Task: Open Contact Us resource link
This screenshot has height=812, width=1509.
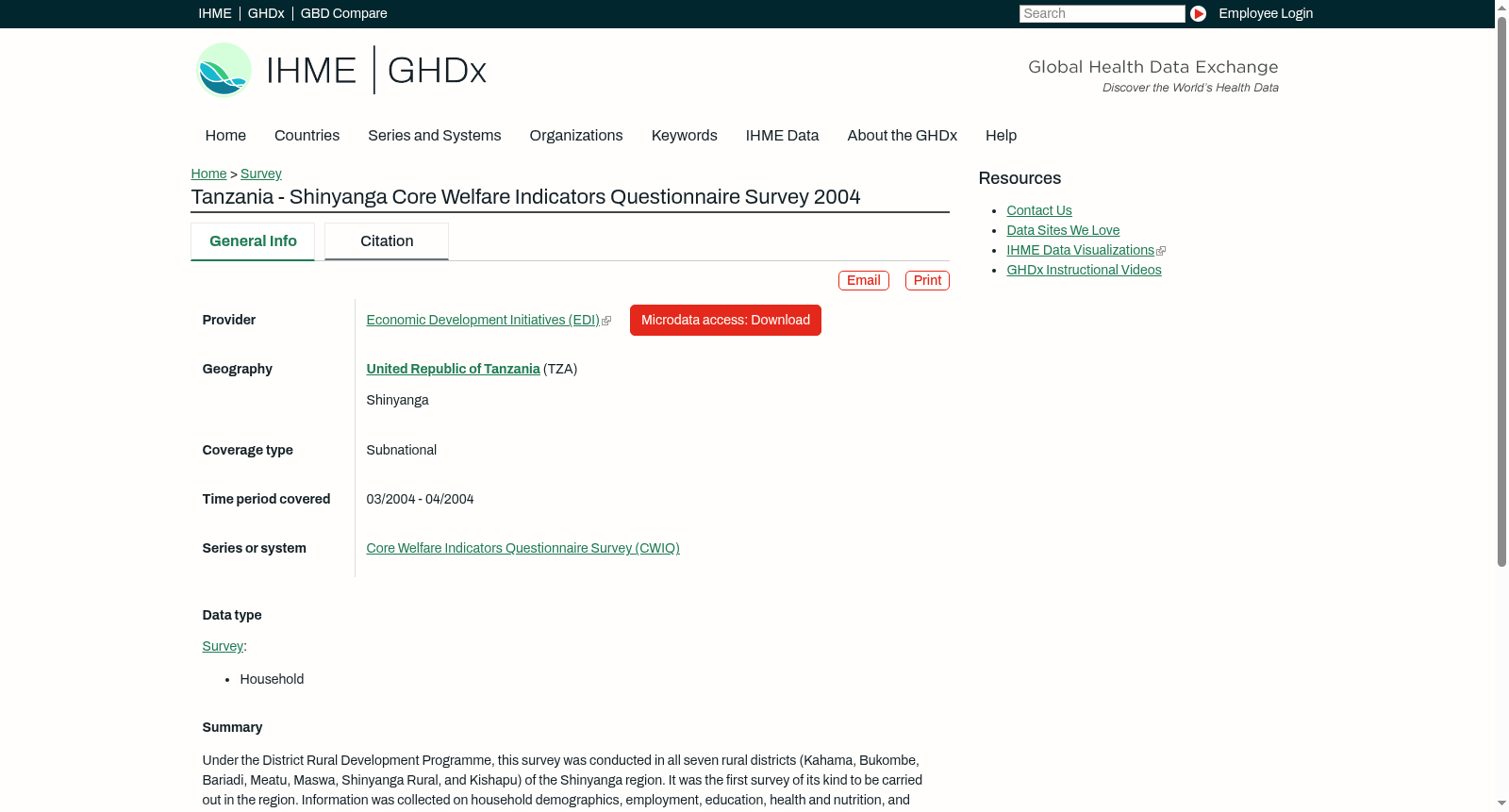Action: point(1039,211)
